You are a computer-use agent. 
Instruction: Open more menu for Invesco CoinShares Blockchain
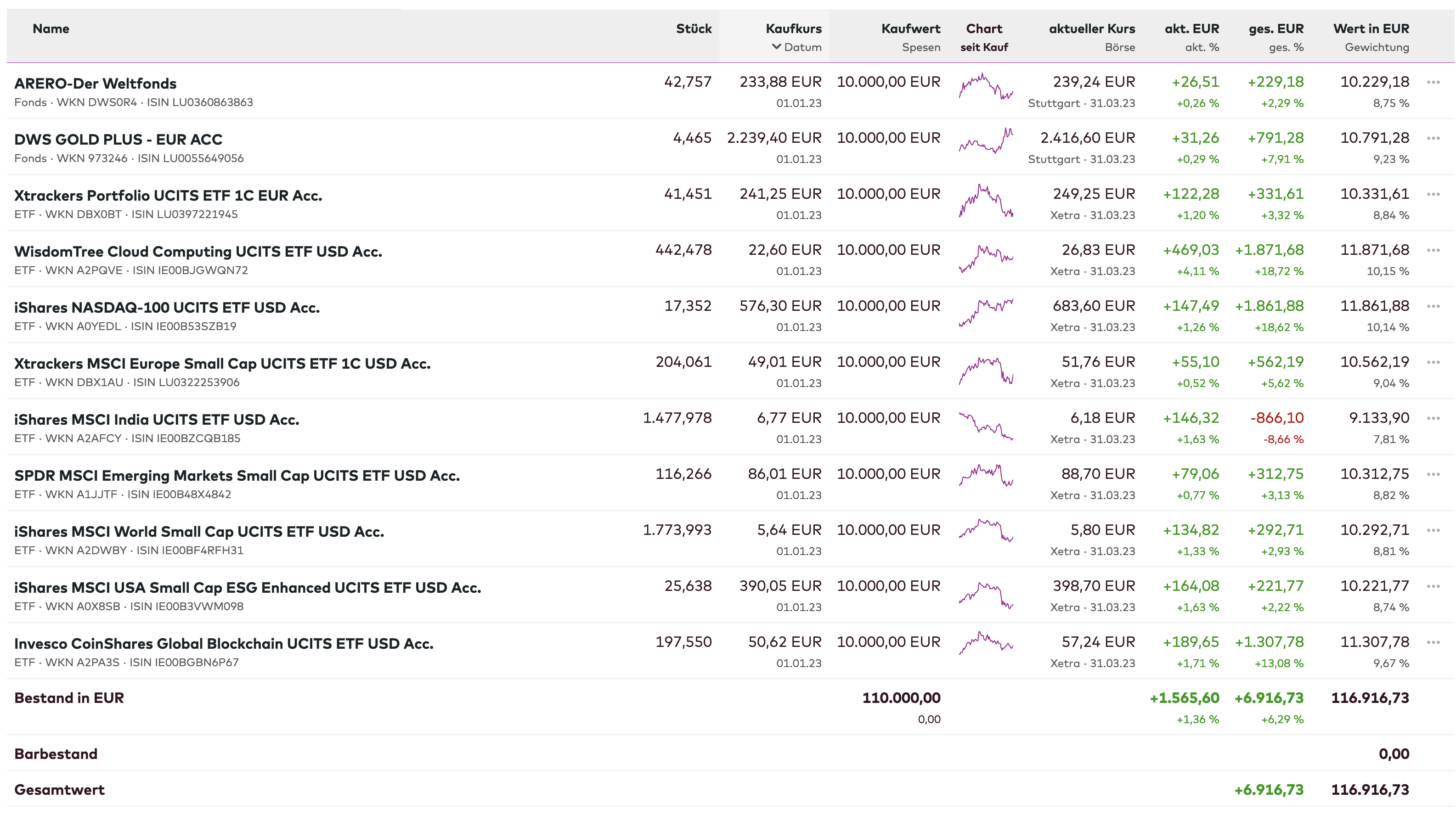[x=1433, y=642]
